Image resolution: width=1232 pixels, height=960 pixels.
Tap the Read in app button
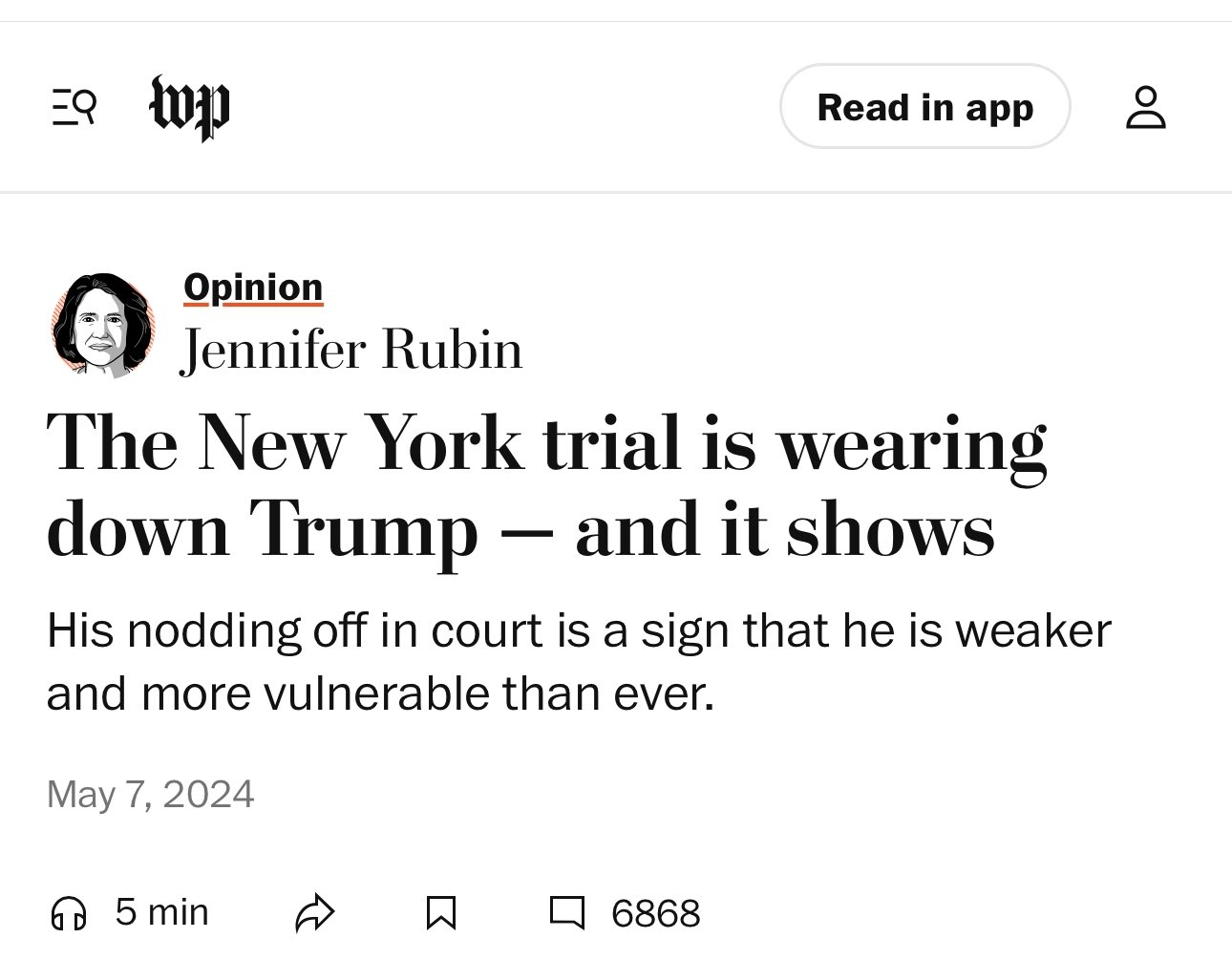(x=924, y=107)
